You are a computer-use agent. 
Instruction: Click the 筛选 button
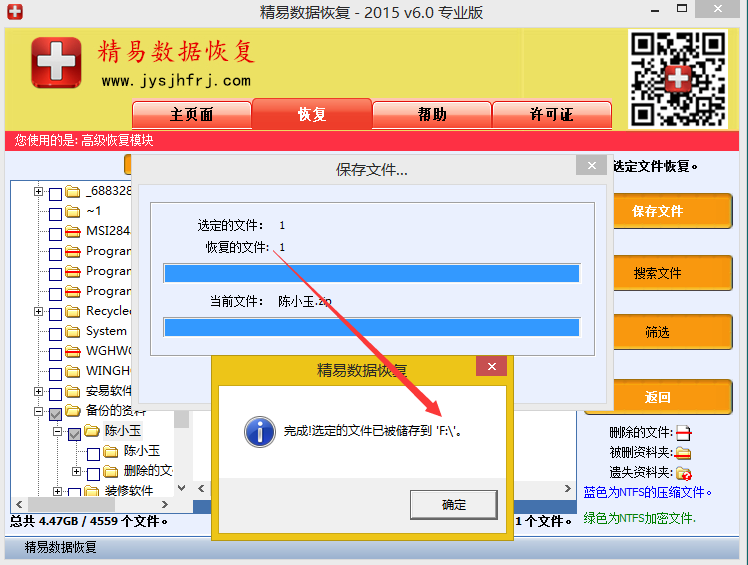pos(673,332)
